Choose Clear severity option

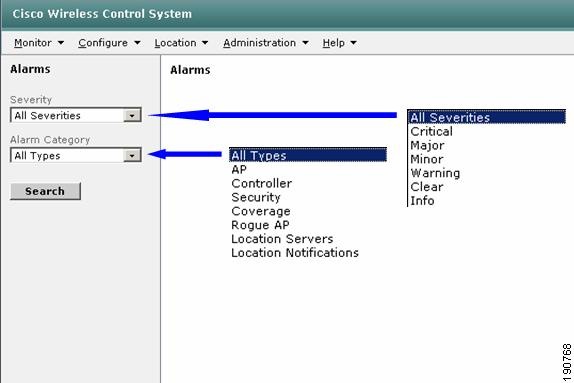427,187
